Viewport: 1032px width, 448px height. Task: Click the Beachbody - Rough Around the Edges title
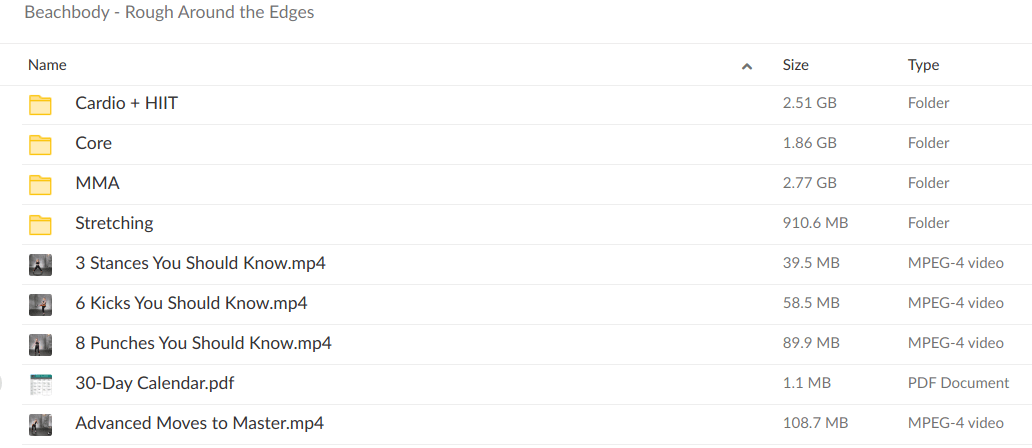(x=169, y=13)
